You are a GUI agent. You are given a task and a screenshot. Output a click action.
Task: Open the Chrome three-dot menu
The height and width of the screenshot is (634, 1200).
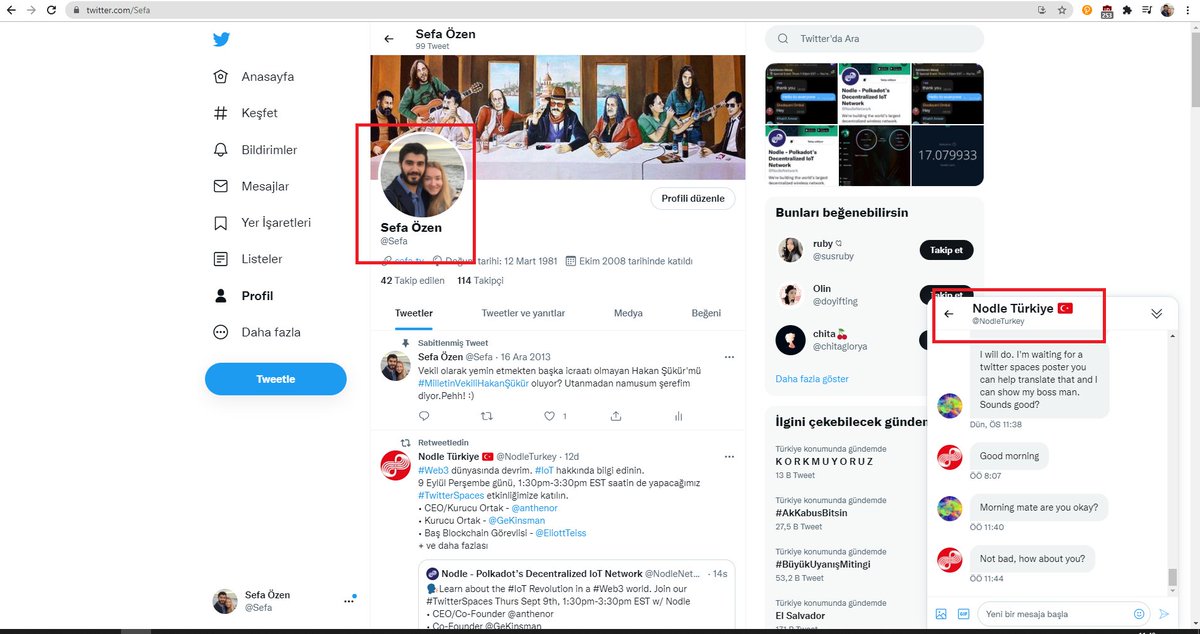click(x=1189, y=10)
